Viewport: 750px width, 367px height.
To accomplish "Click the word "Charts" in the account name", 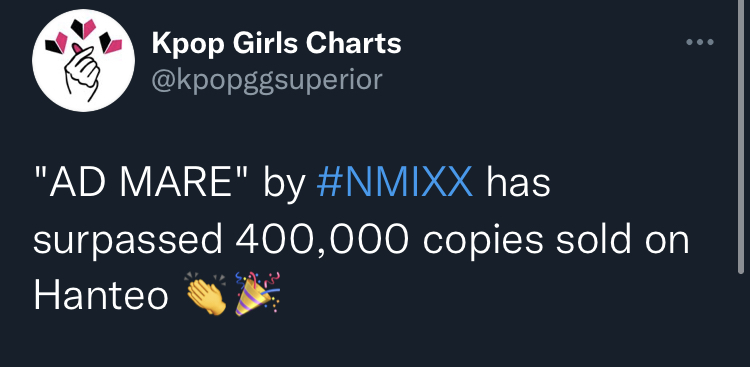I will [353, 44].
